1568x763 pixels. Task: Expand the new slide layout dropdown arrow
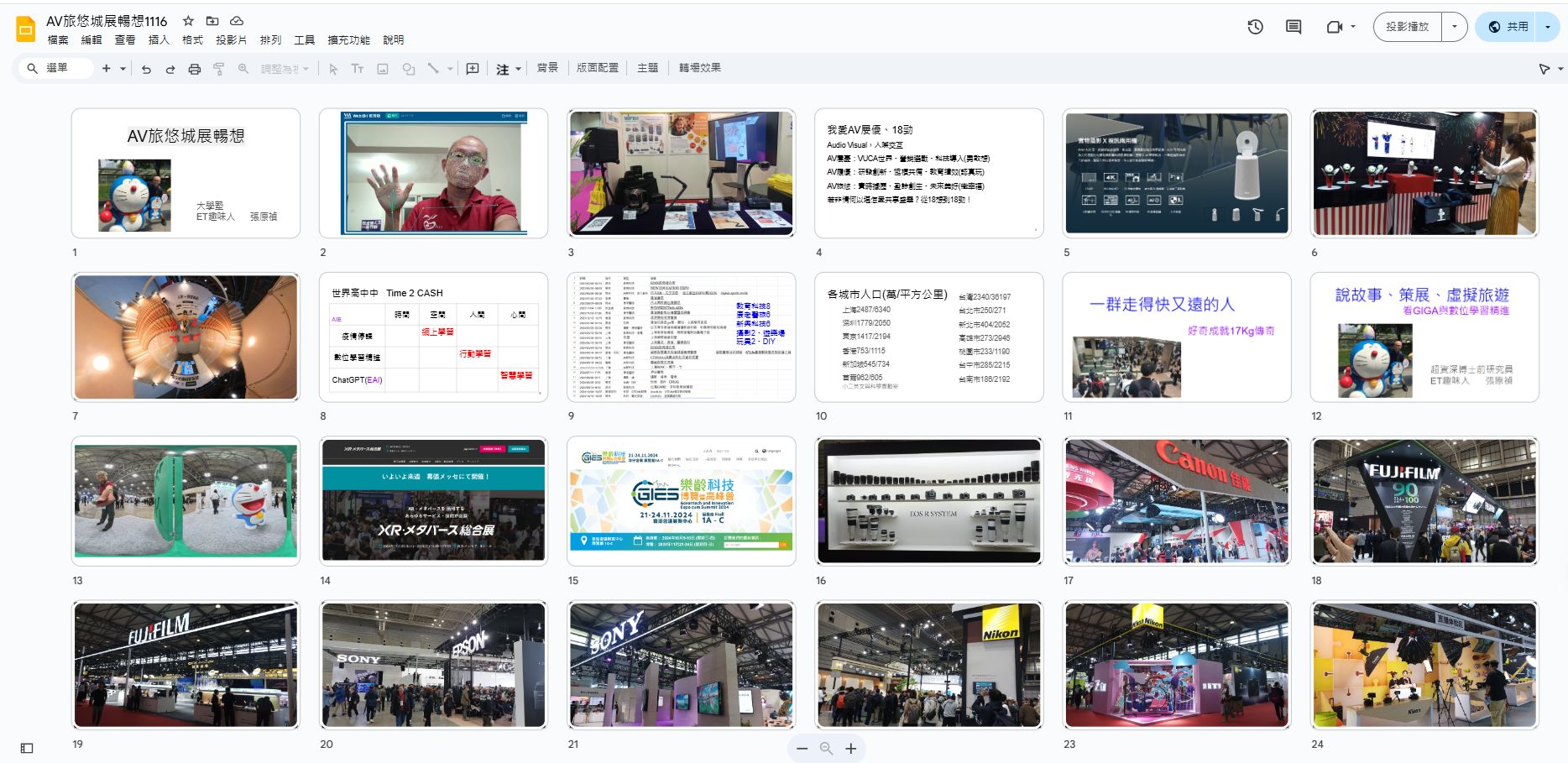(123, 69)
